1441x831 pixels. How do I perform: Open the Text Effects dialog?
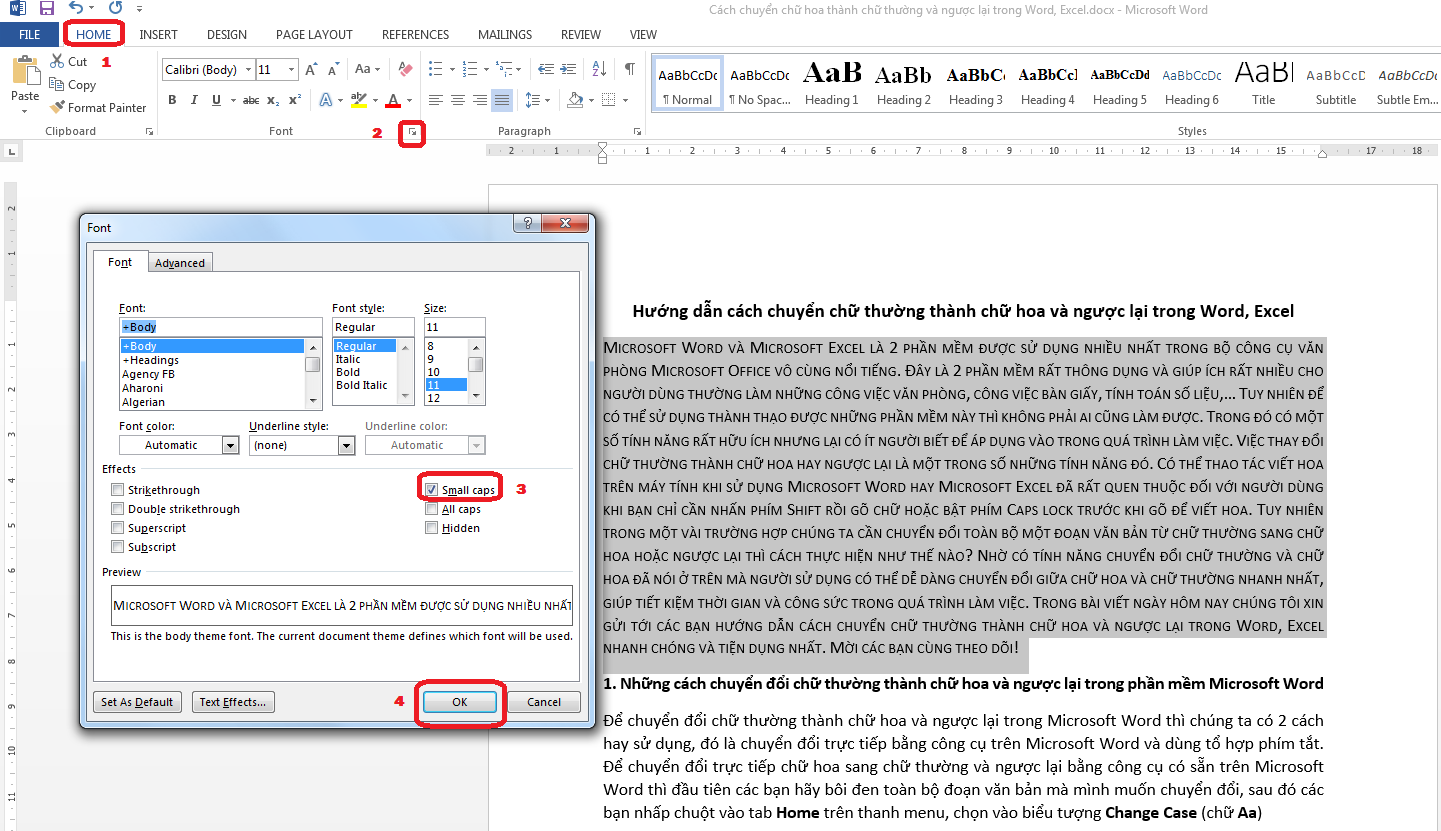click(x=233, y=701)
